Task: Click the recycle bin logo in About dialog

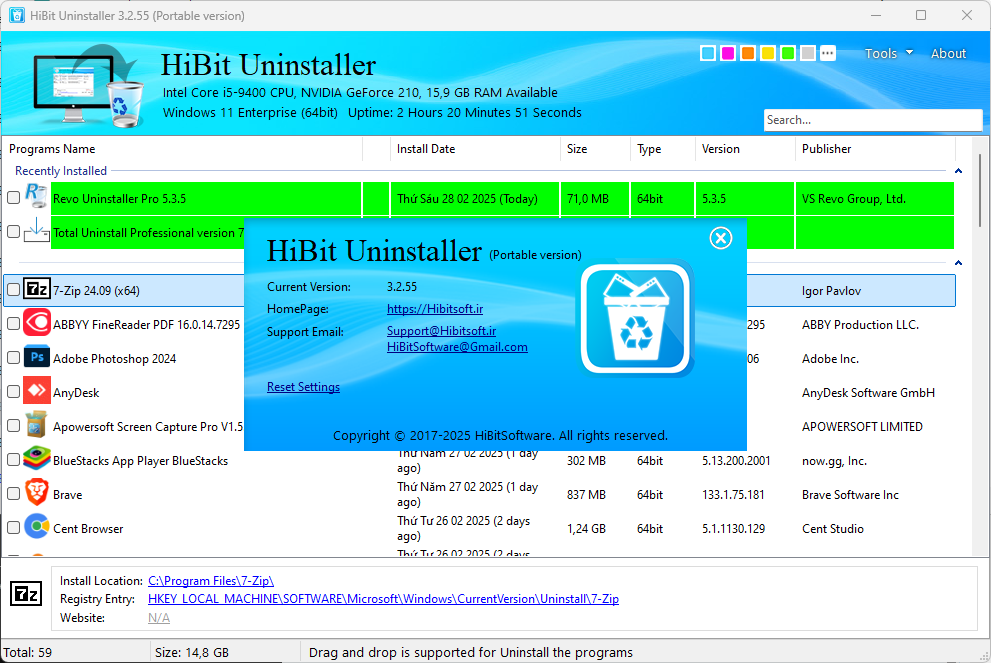Action: (637, 319)
